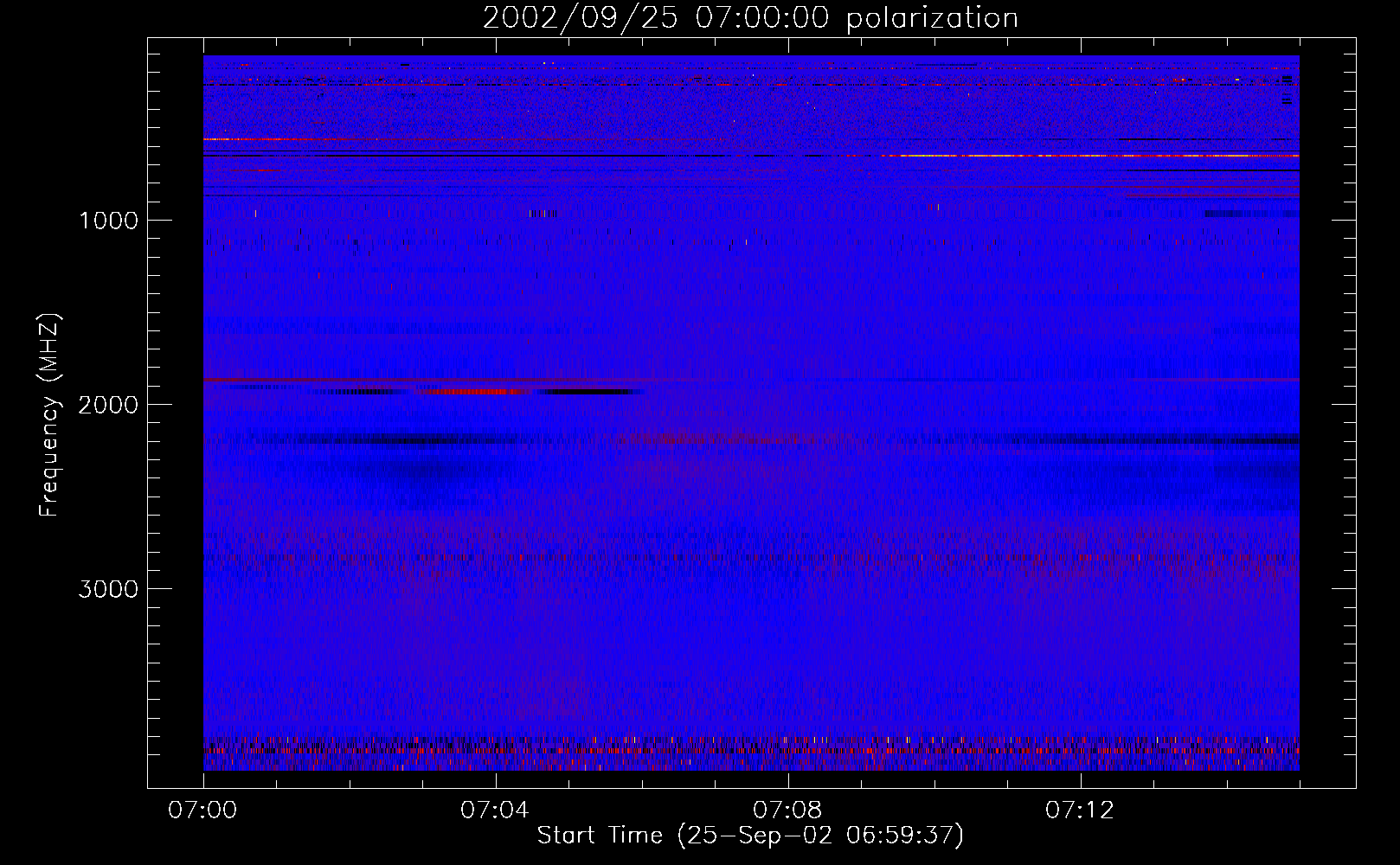This screenshot has width=1400, height=865.
Task: Click the 07:00 time tick label
Action: coord(202,811)
